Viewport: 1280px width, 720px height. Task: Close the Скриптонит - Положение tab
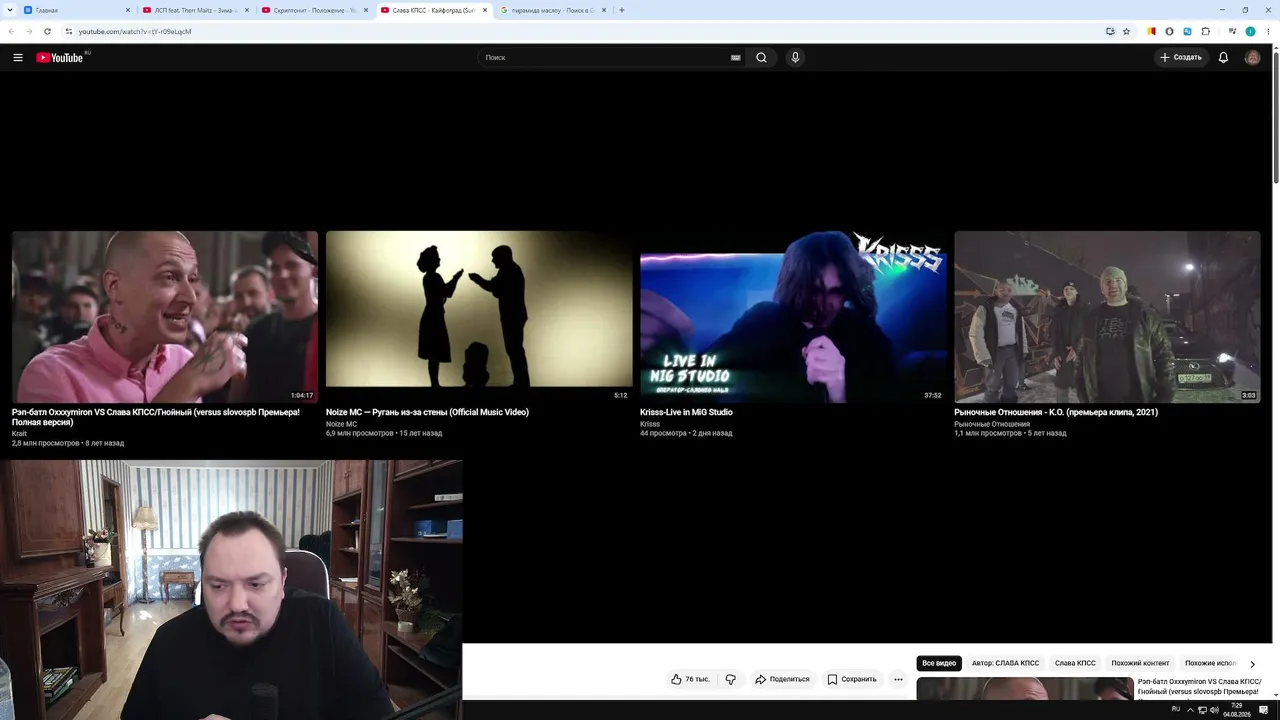pyautogui.click(x=366, y=10)
